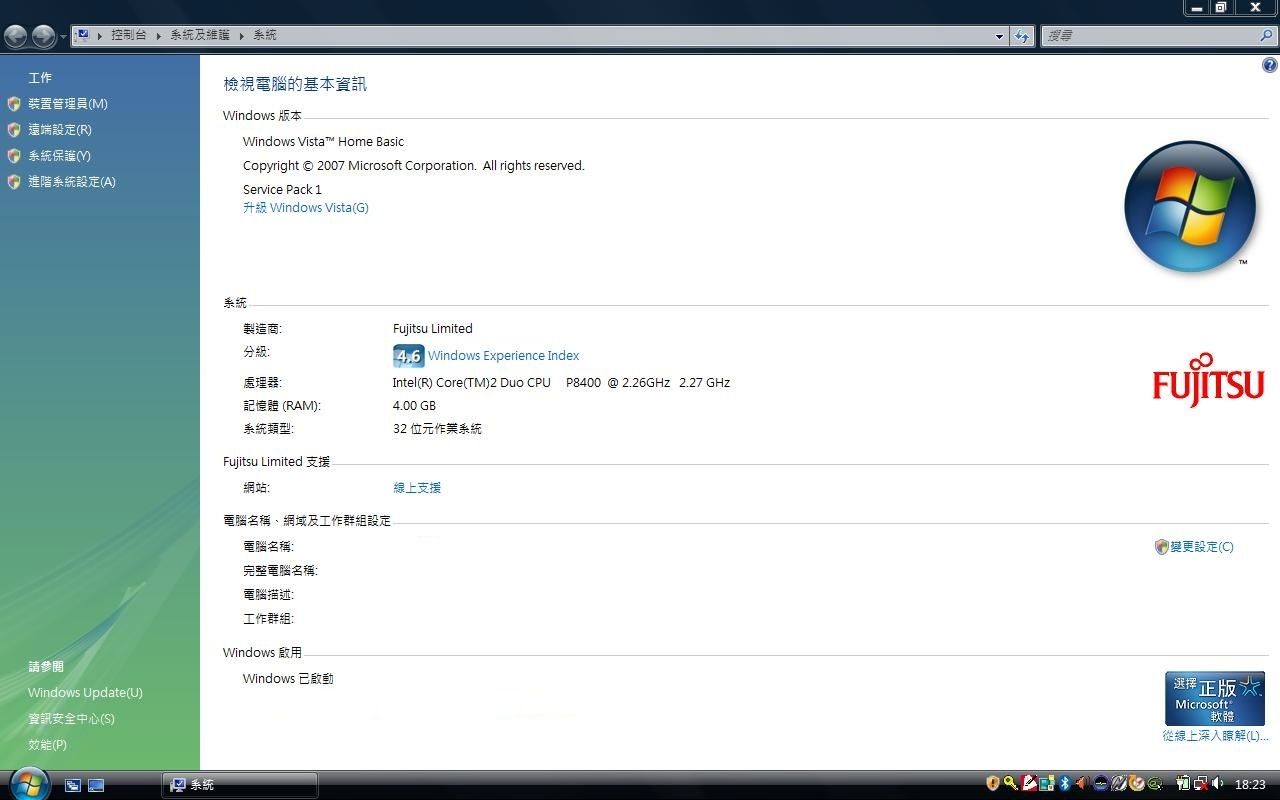Viewport: 1280px width, 800px height.
Task: Click the red pen tray icon
Action: (1029, 783)
